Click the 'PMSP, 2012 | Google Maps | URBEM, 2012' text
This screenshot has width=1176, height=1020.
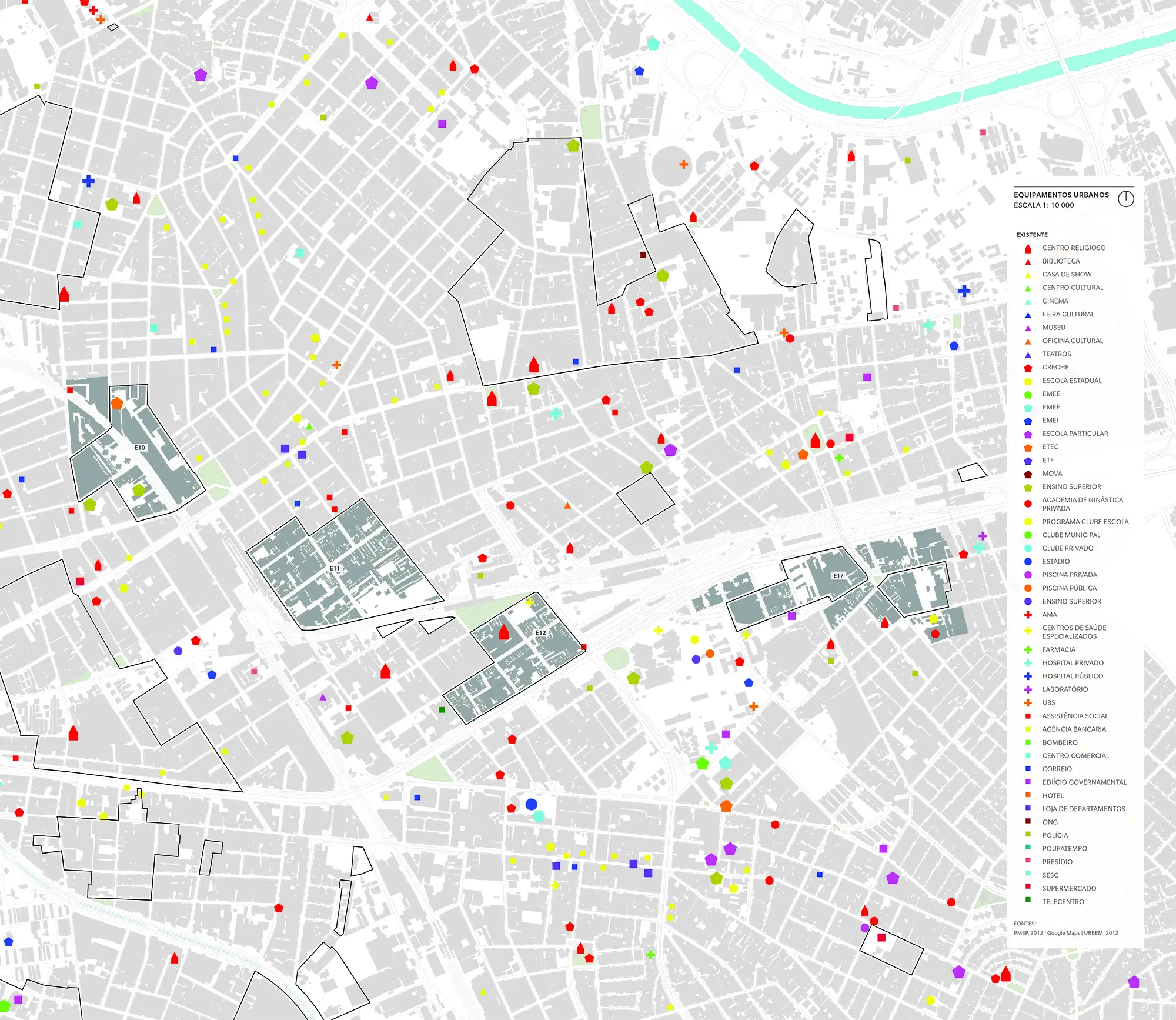[1066, 933]
